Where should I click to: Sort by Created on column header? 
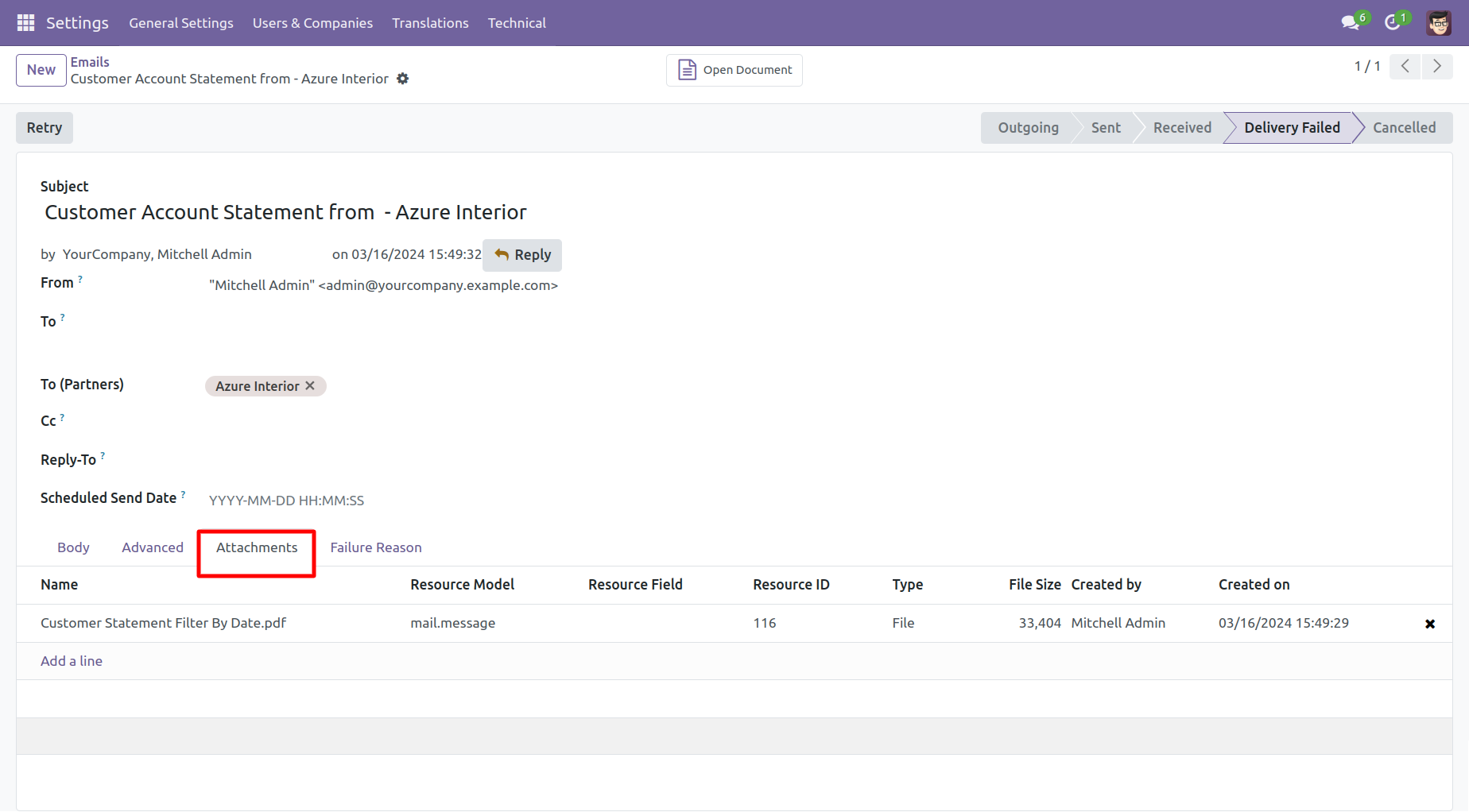coord(1254,585)
